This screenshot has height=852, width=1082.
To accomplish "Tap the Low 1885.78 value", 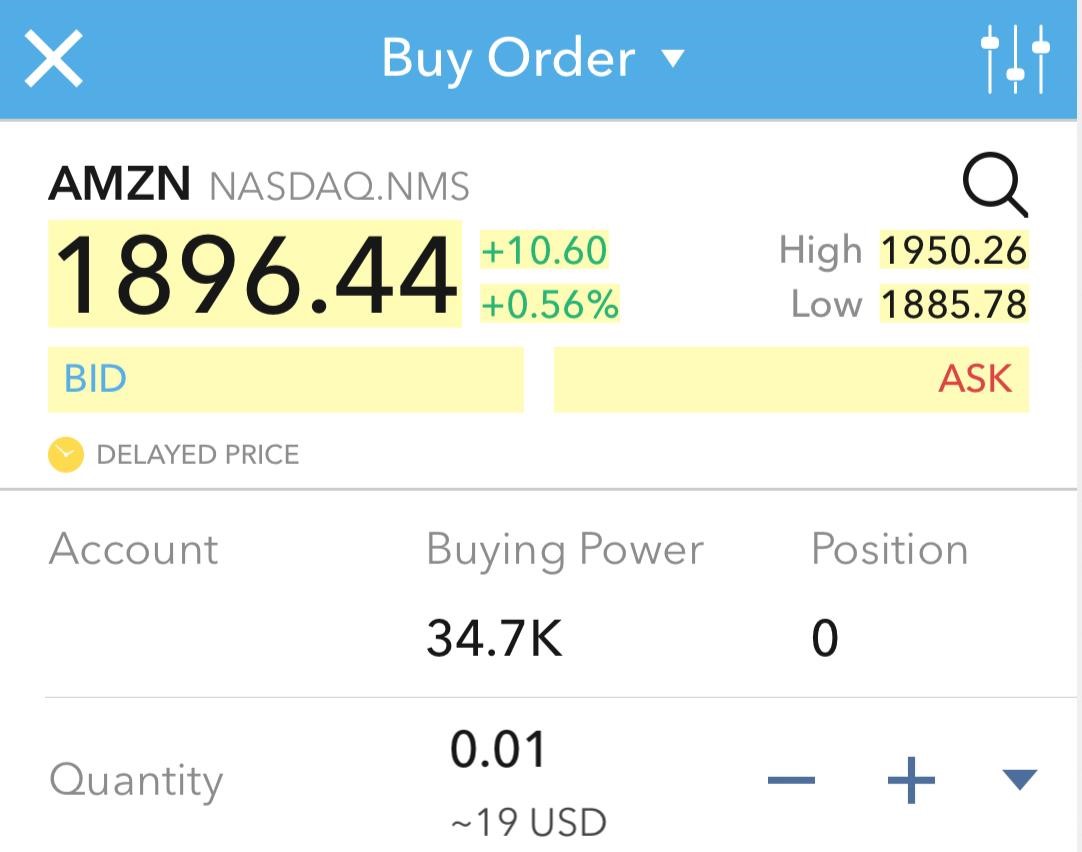I will coord(953,304).
